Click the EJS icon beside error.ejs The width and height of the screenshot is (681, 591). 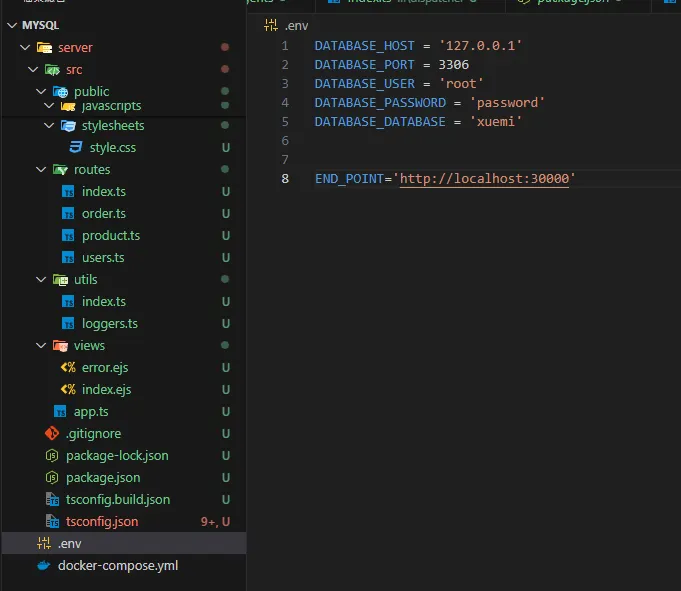tap(68, 368)
